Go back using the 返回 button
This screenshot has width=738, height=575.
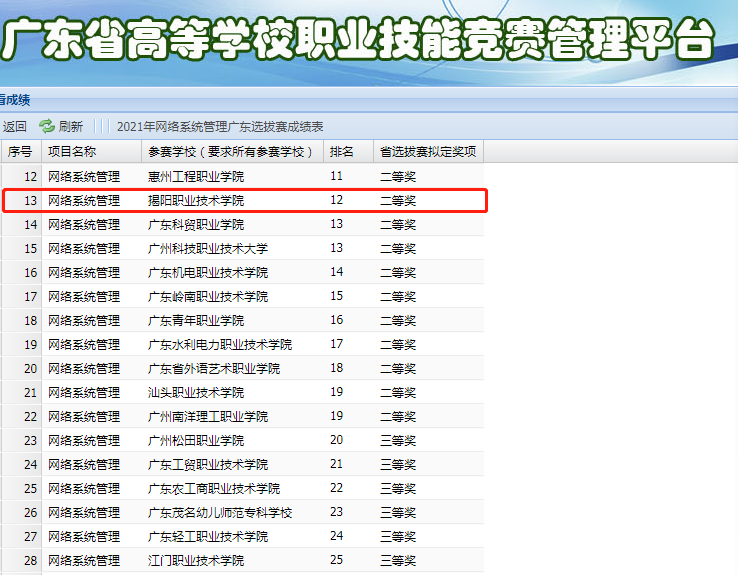click(x=14, y=126)
